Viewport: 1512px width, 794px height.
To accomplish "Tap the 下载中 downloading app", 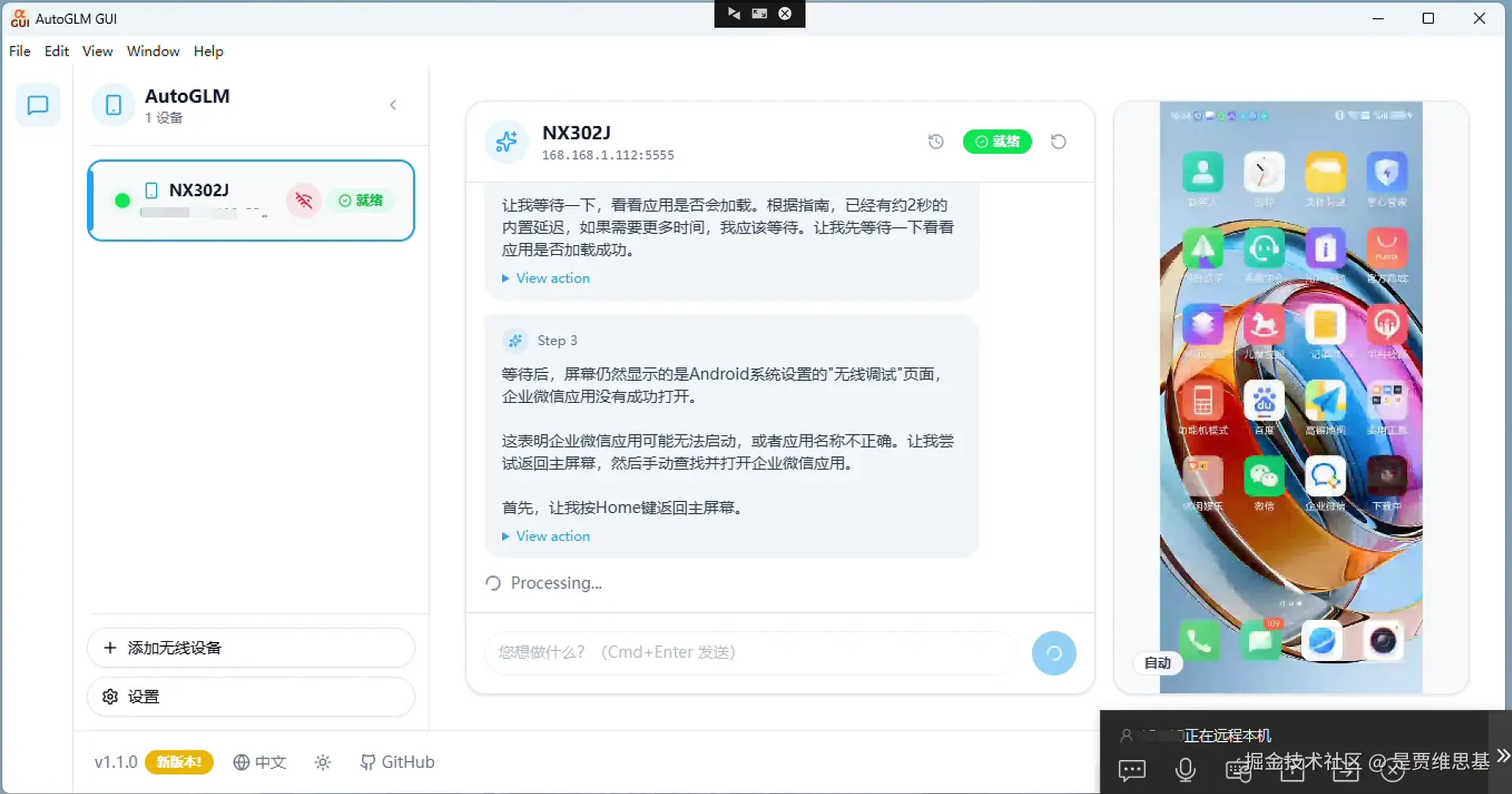I will (1387, 477).
